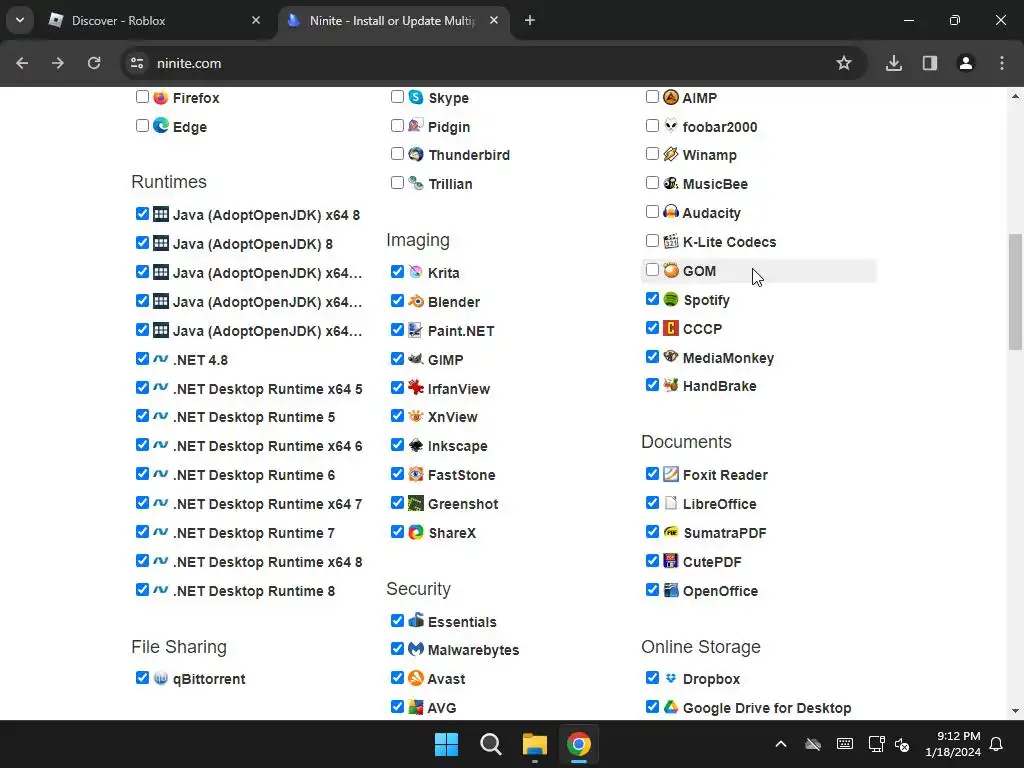Screen dimensions: 1024x768
Task: Open Chrome's three-dot menu
Action: point(1002,63)
